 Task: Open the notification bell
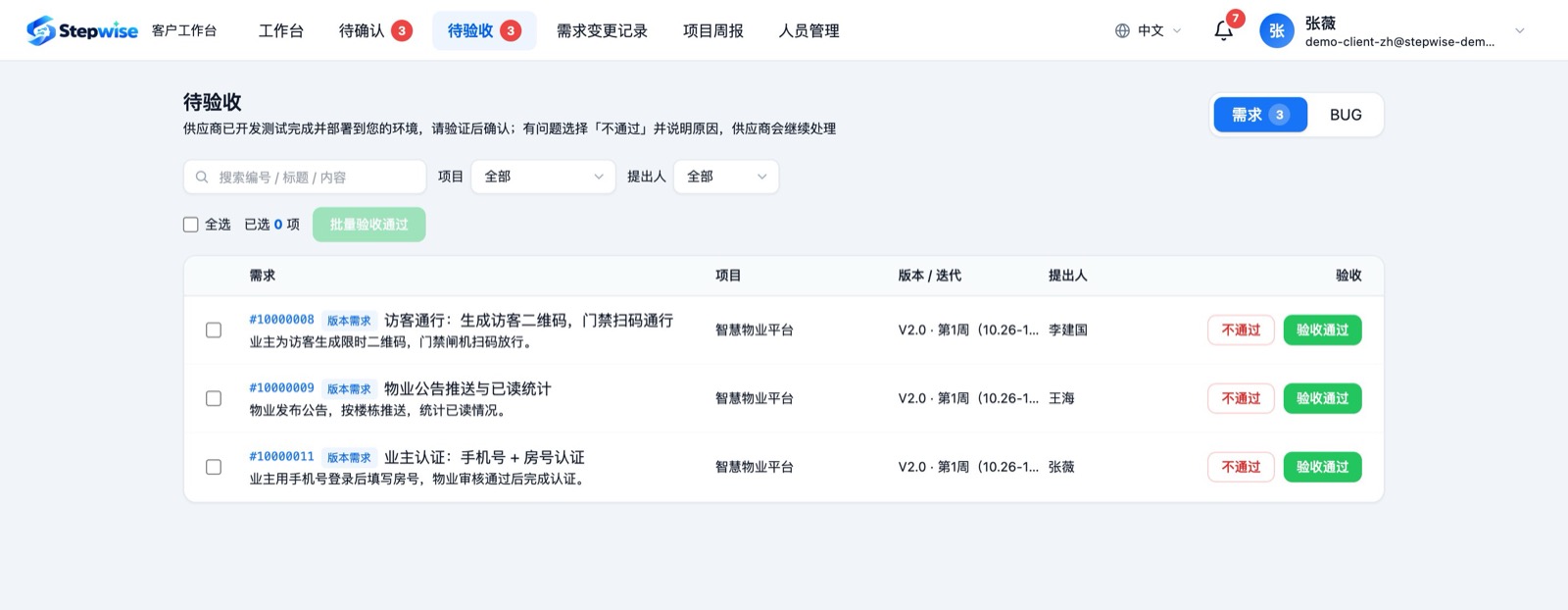1223,30
